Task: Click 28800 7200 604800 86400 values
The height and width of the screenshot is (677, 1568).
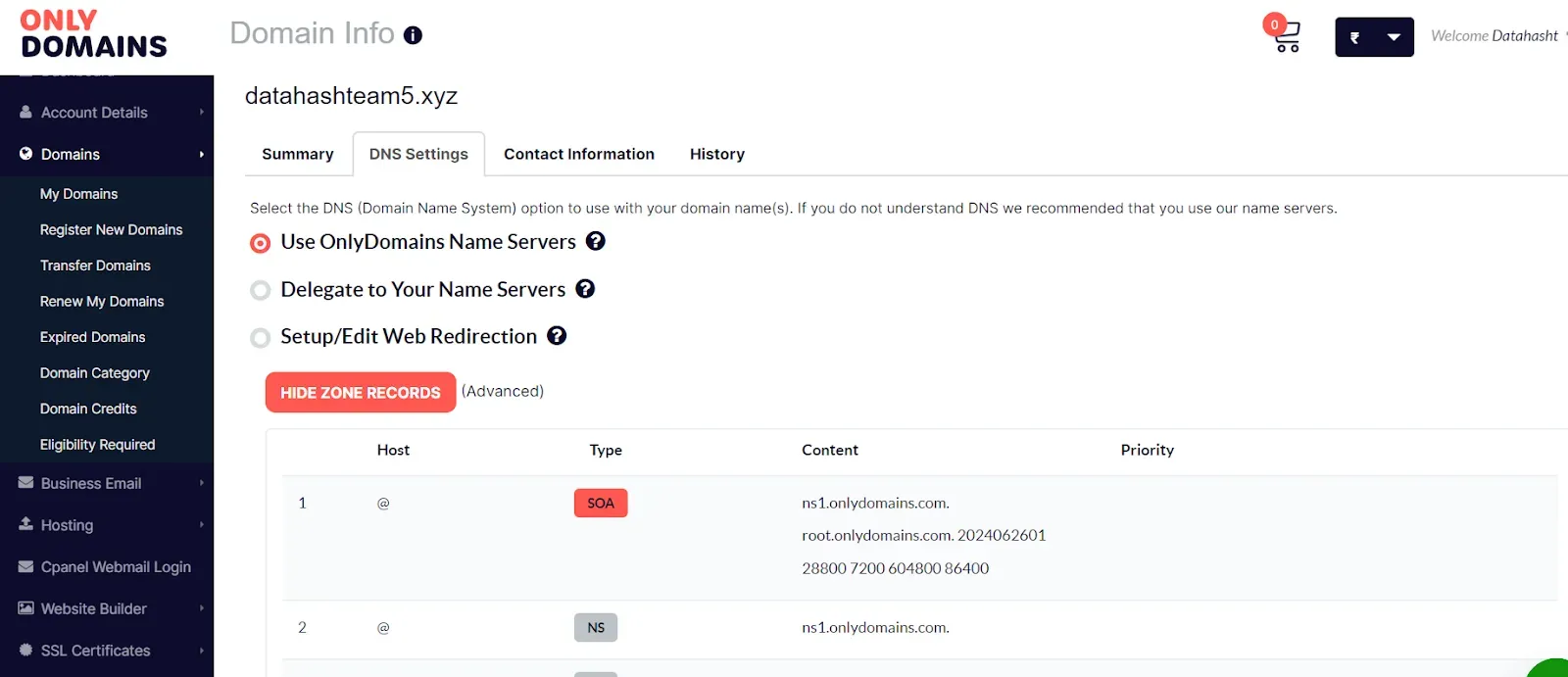Action: click(896, 568)
